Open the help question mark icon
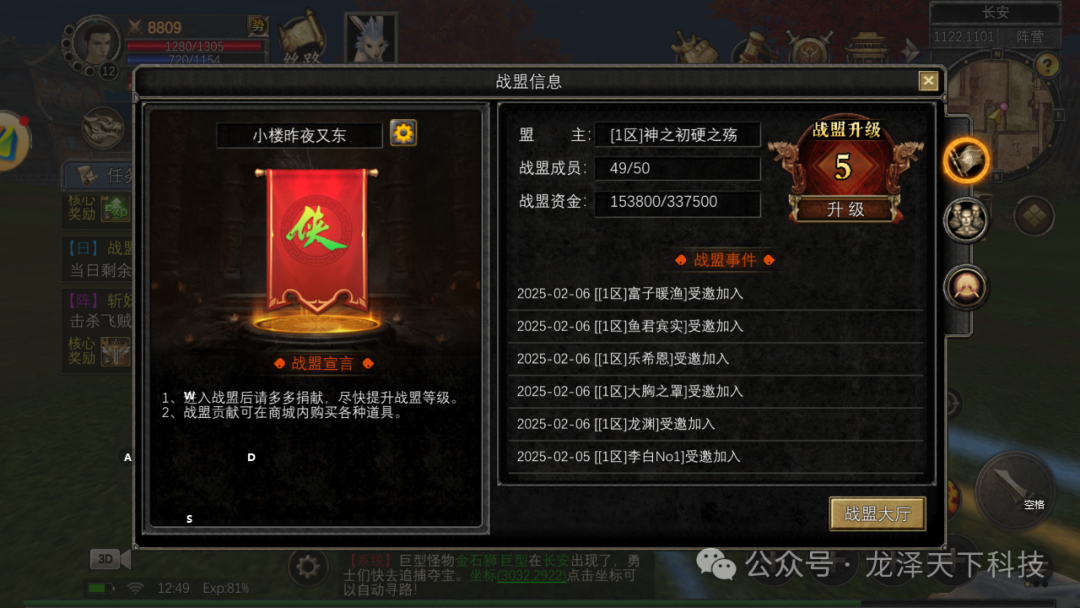 pos(1047,65)
